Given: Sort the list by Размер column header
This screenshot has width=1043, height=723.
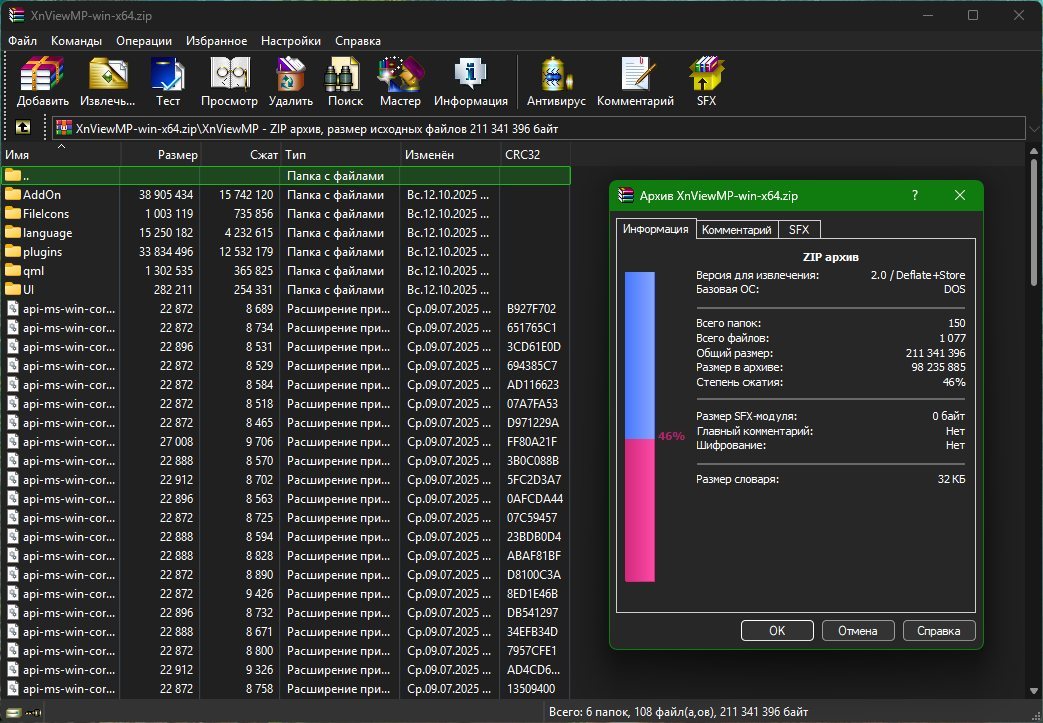Looking at the screenshot, I should tap(178, 155).
